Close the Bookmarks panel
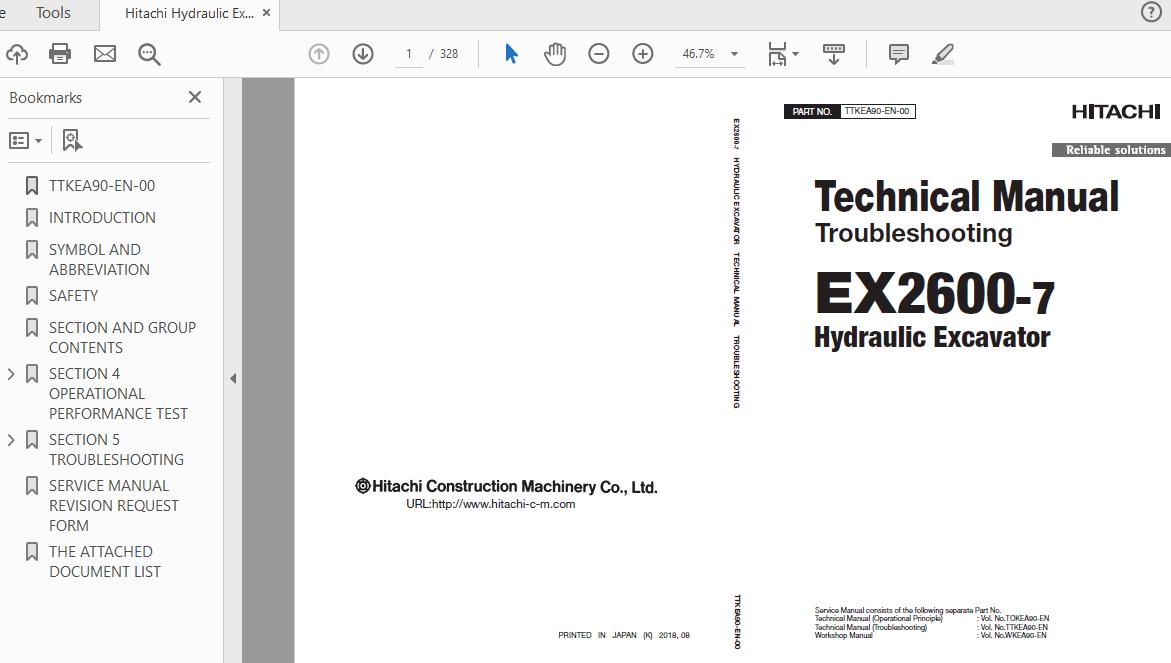The image size is (1171, 663). pos(195,97)
